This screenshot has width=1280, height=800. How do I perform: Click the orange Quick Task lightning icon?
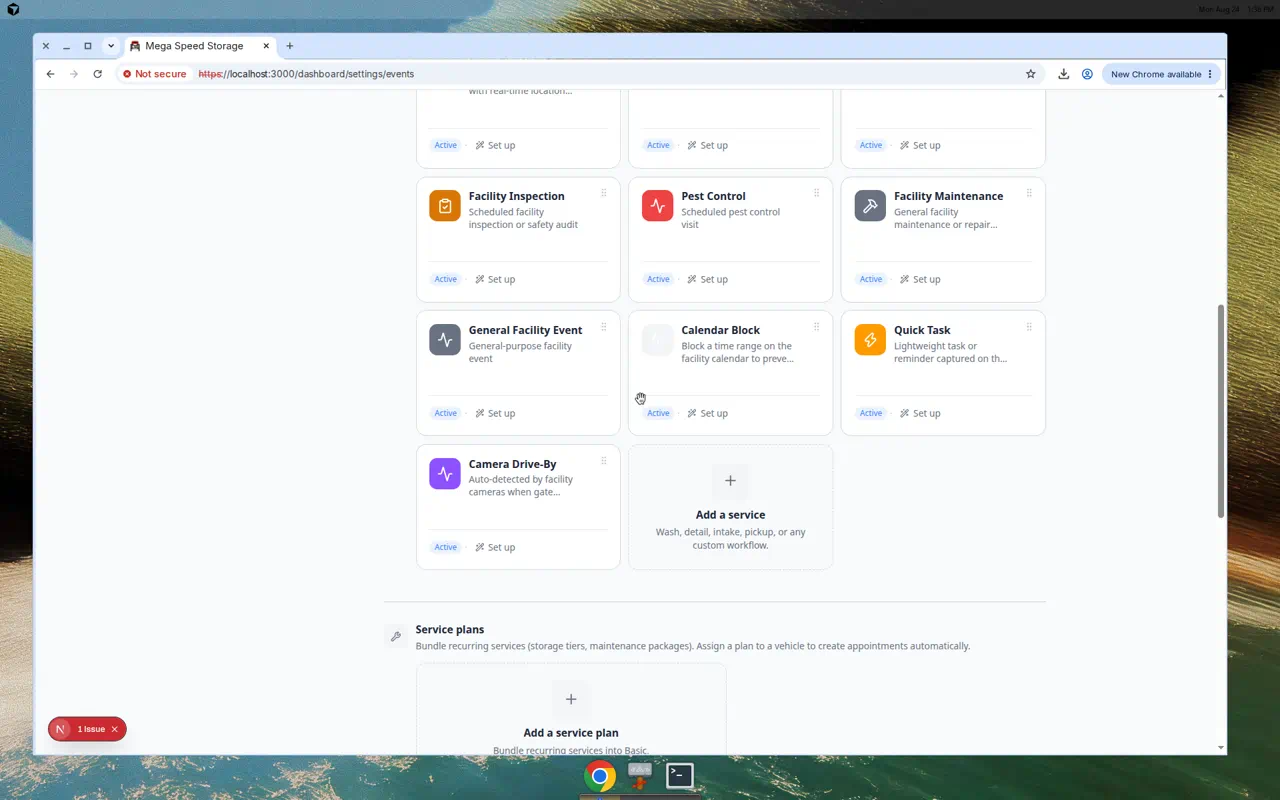coord(870,340)
